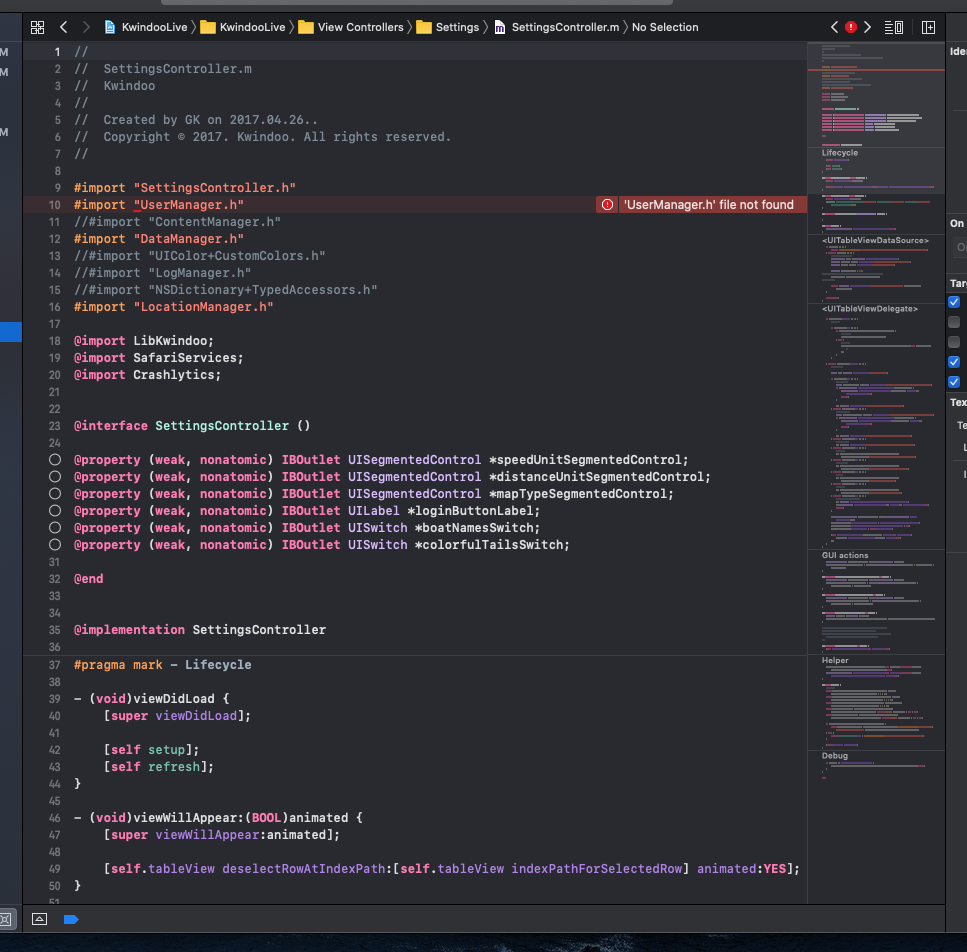Click outlet connection circle for mapTypeSegmentedControl
967x952 pixels.
[x=55, y=494]
